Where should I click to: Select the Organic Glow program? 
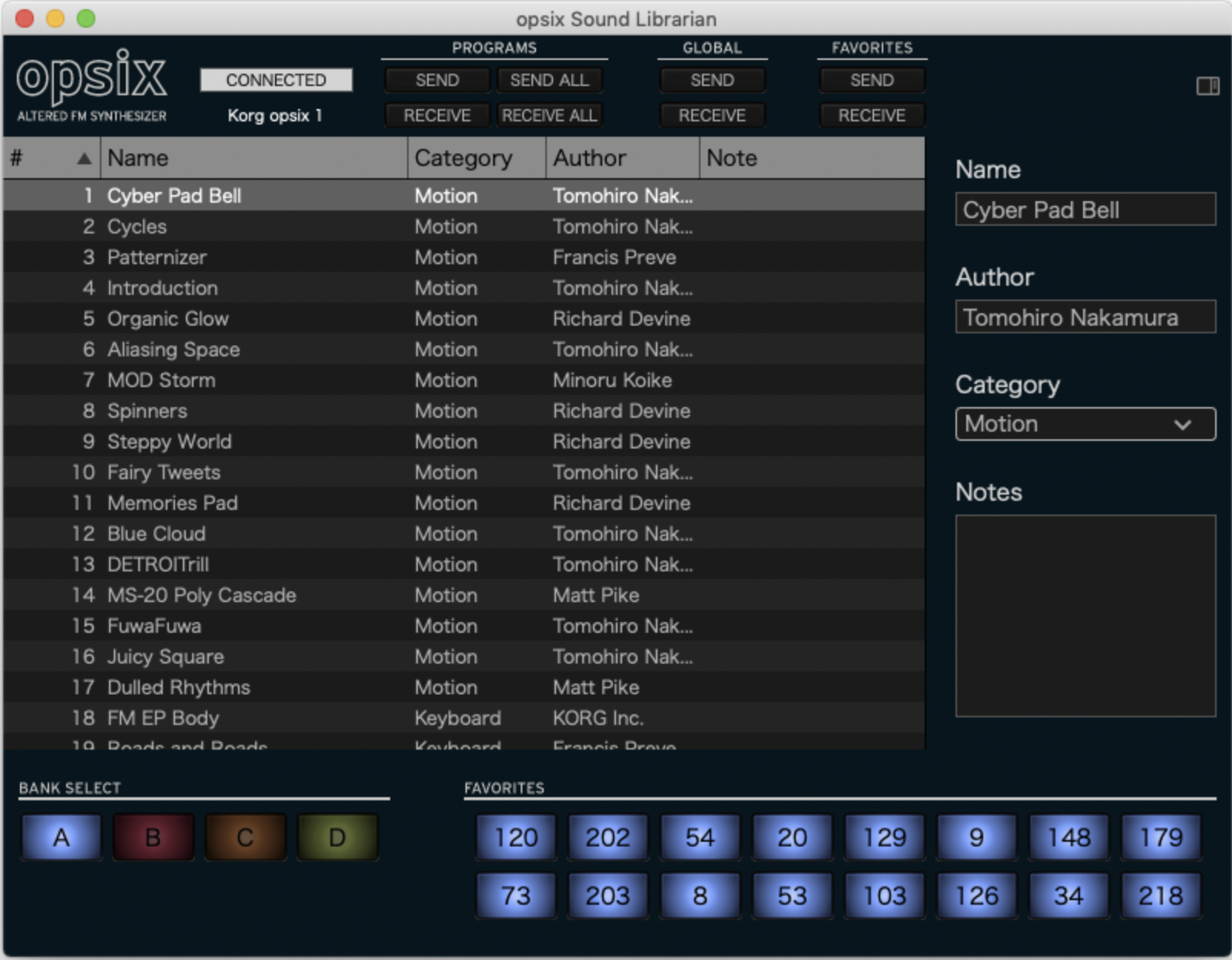pyautogui.click(x=464, y=319)
